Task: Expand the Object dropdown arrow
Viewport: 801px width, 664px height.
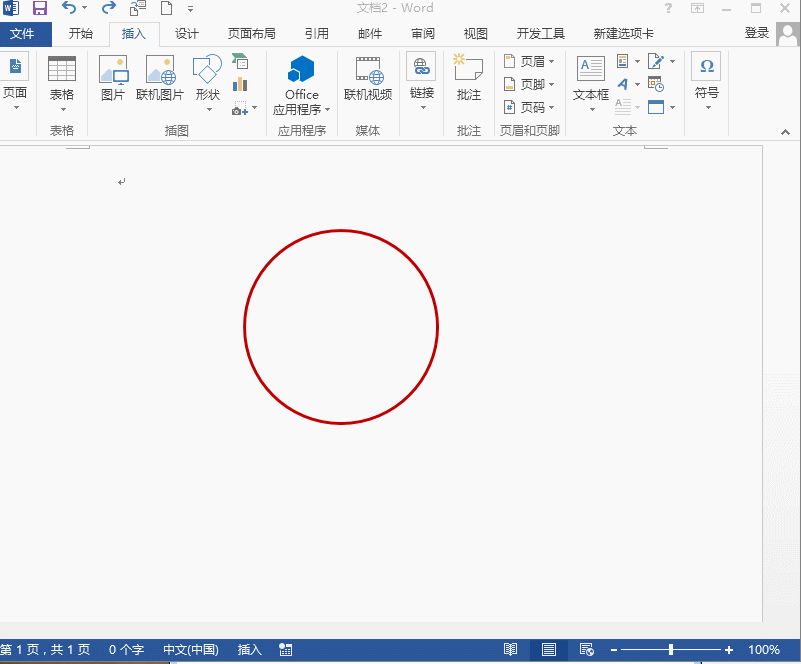Action: pos(672,107)
